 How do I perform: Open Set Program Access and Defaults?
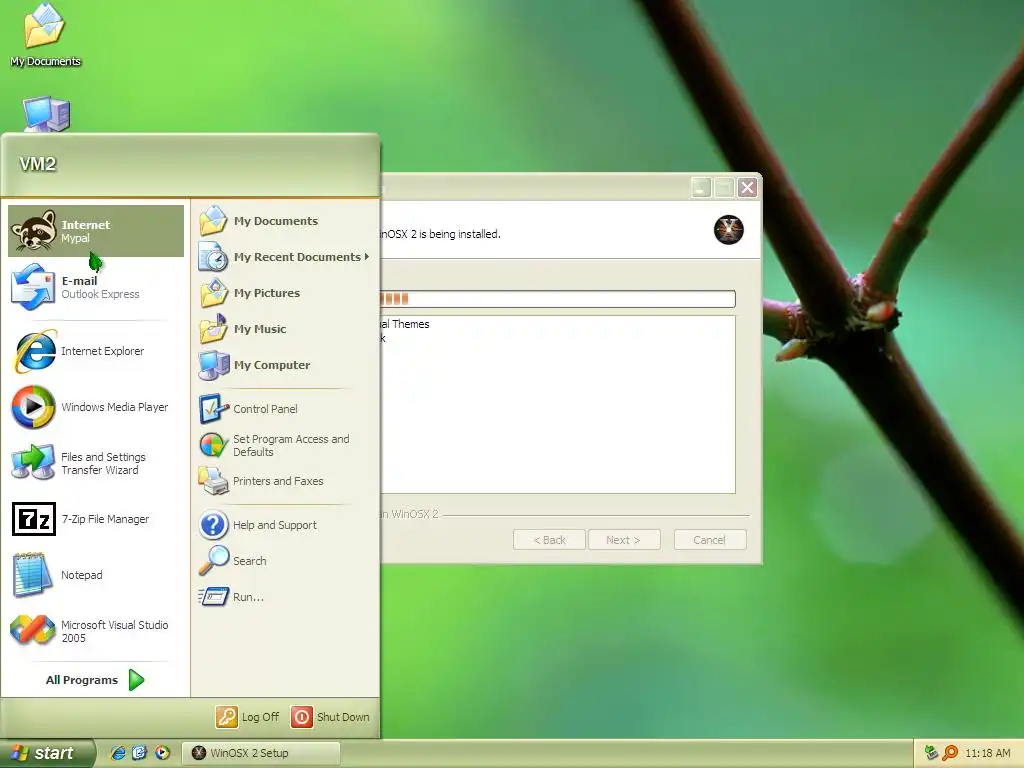(x=285, y=445)
